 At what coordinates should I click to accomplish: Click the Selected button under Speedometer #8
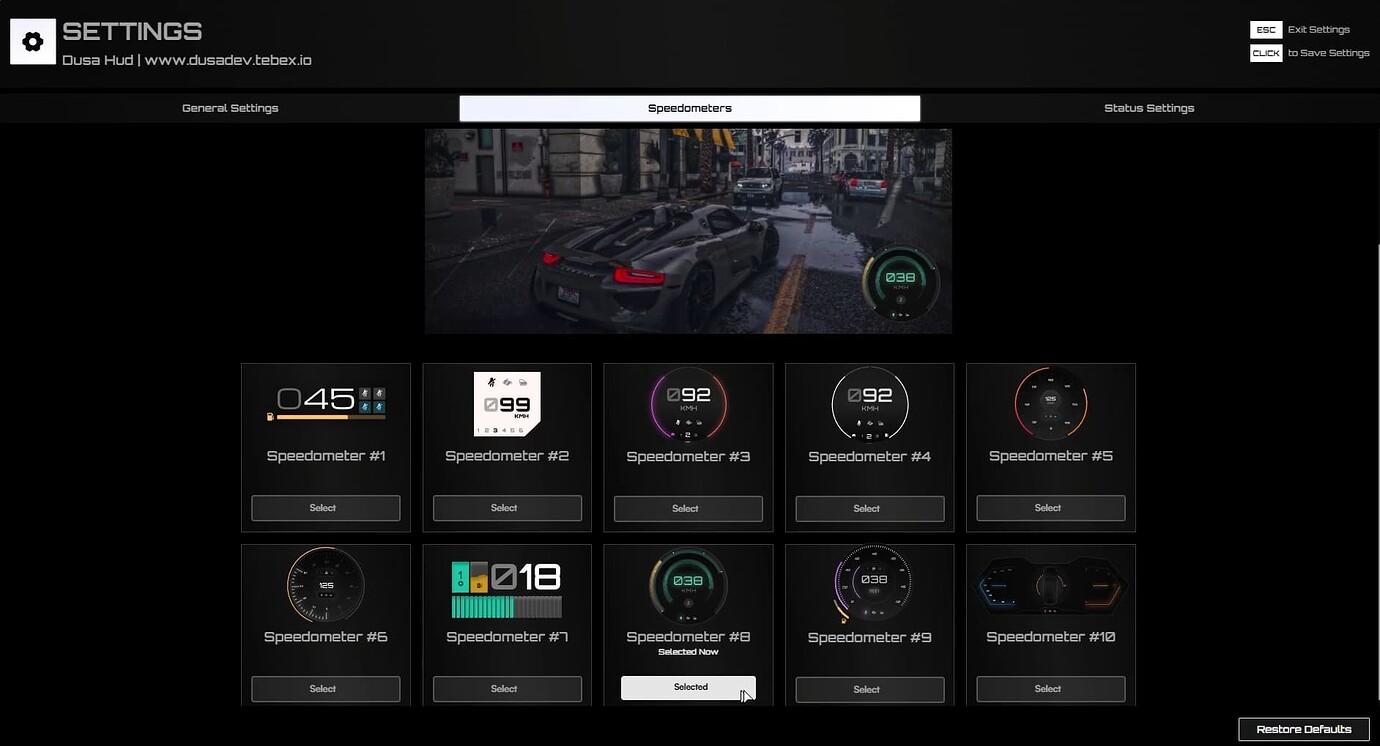[687, 687]
